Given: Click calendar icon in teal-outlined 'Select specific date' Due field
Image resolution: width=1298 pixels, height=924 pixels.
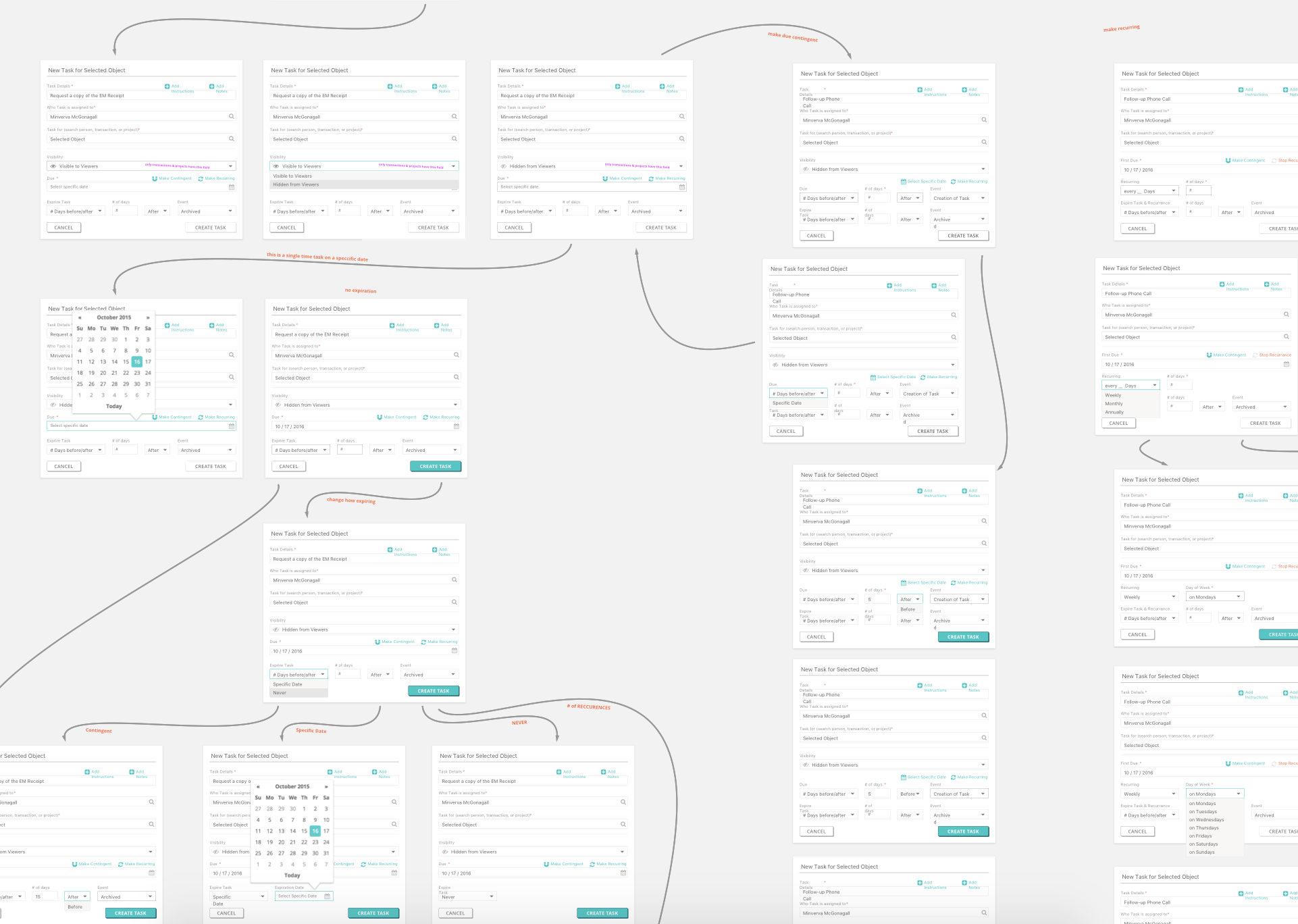Looking at the screenshot, I should coord(232,426).
